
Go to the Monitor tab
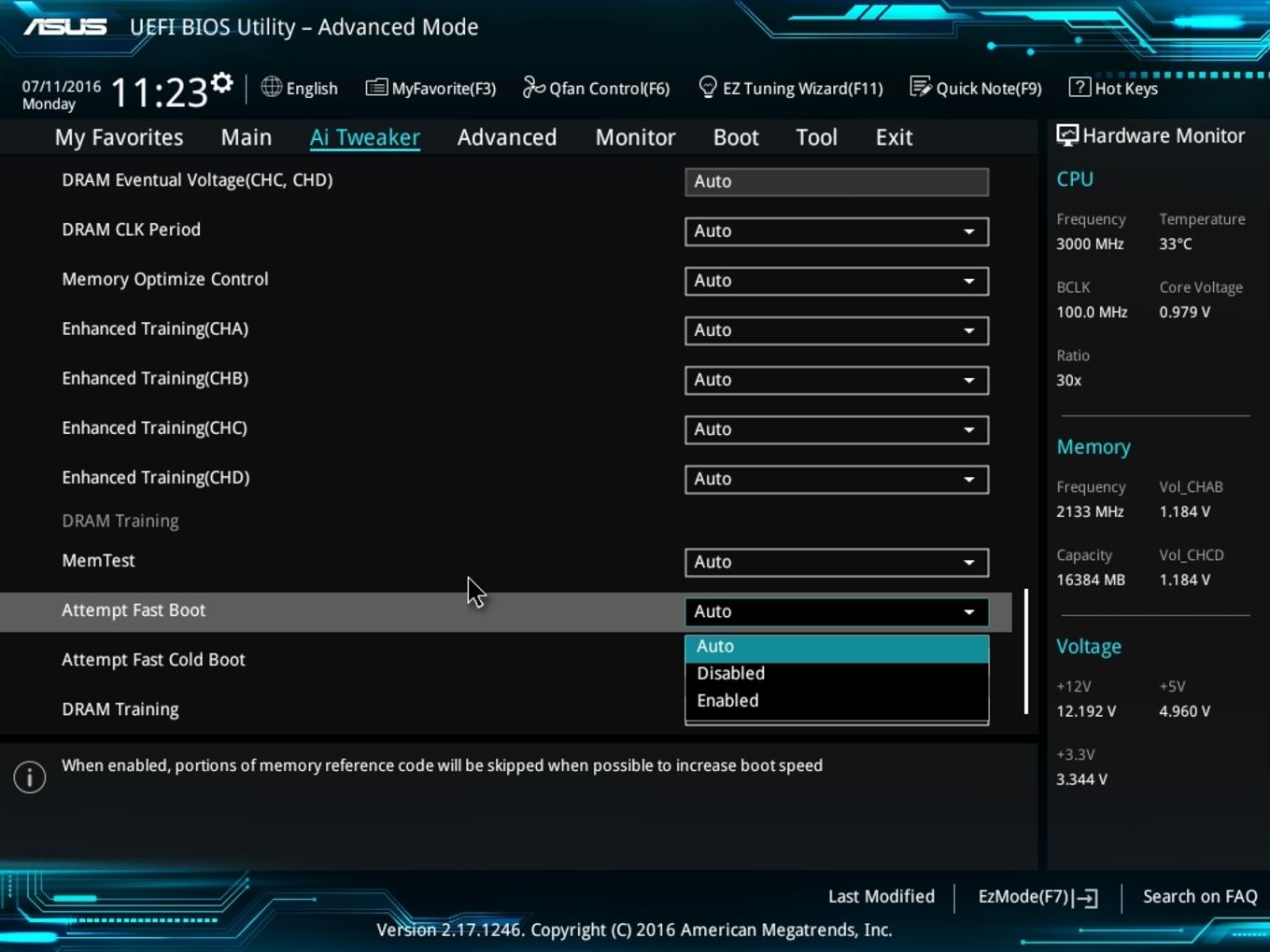[636, 137]
